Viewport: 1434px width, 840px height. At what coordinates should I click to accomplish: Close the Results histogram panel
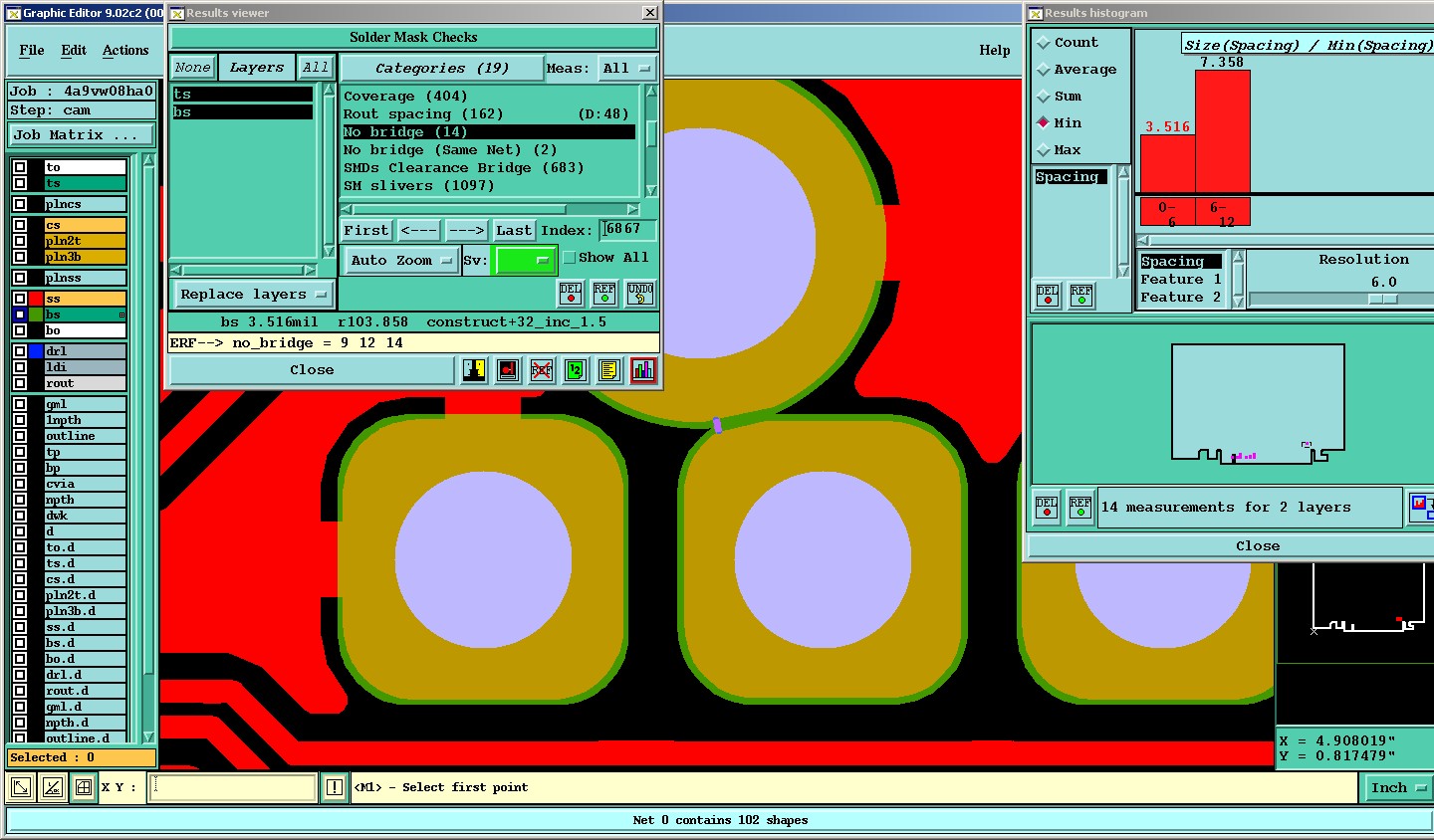1258,546
